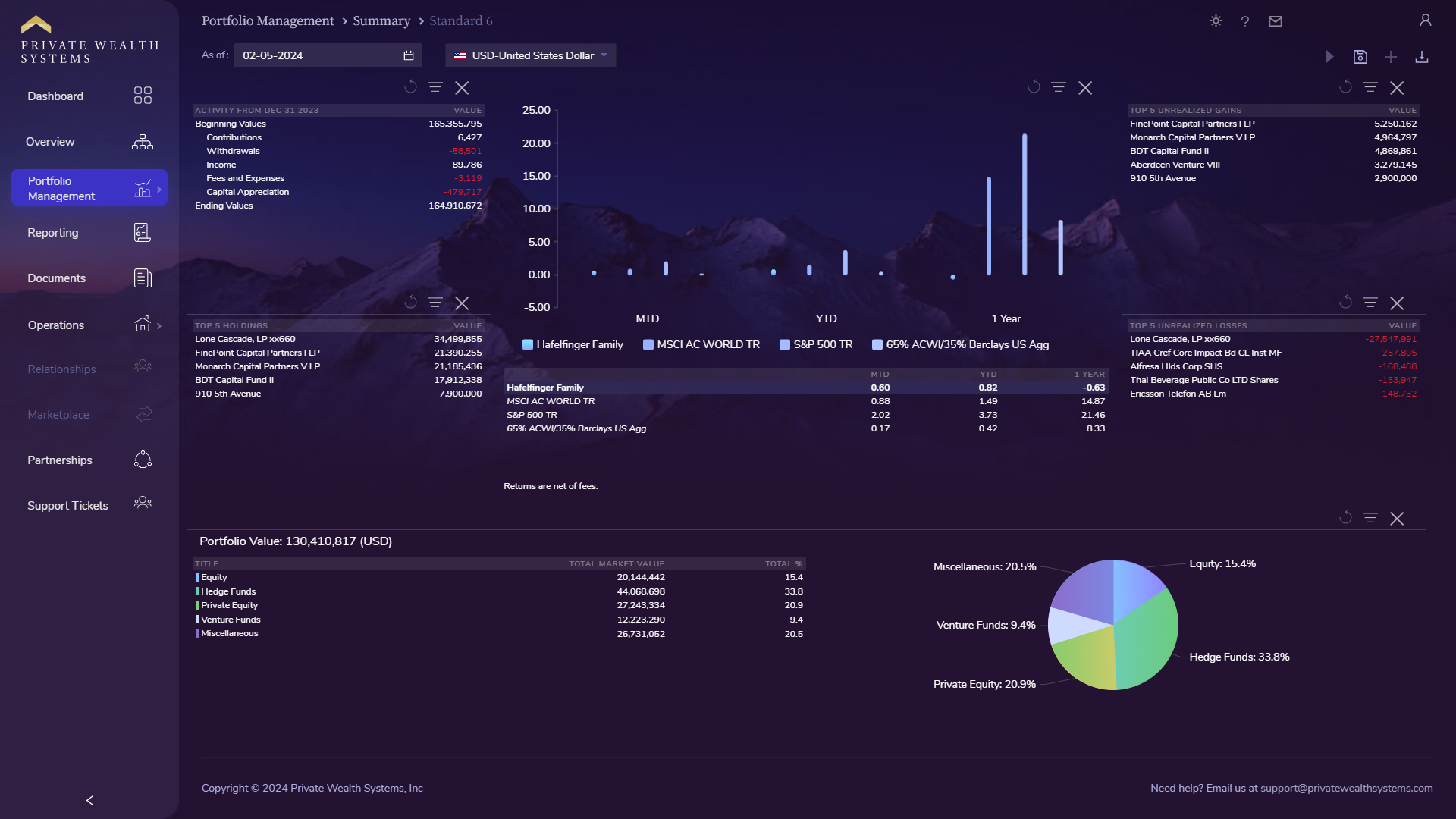
Task: Click the user profile icon top right
Action: 1425,20
